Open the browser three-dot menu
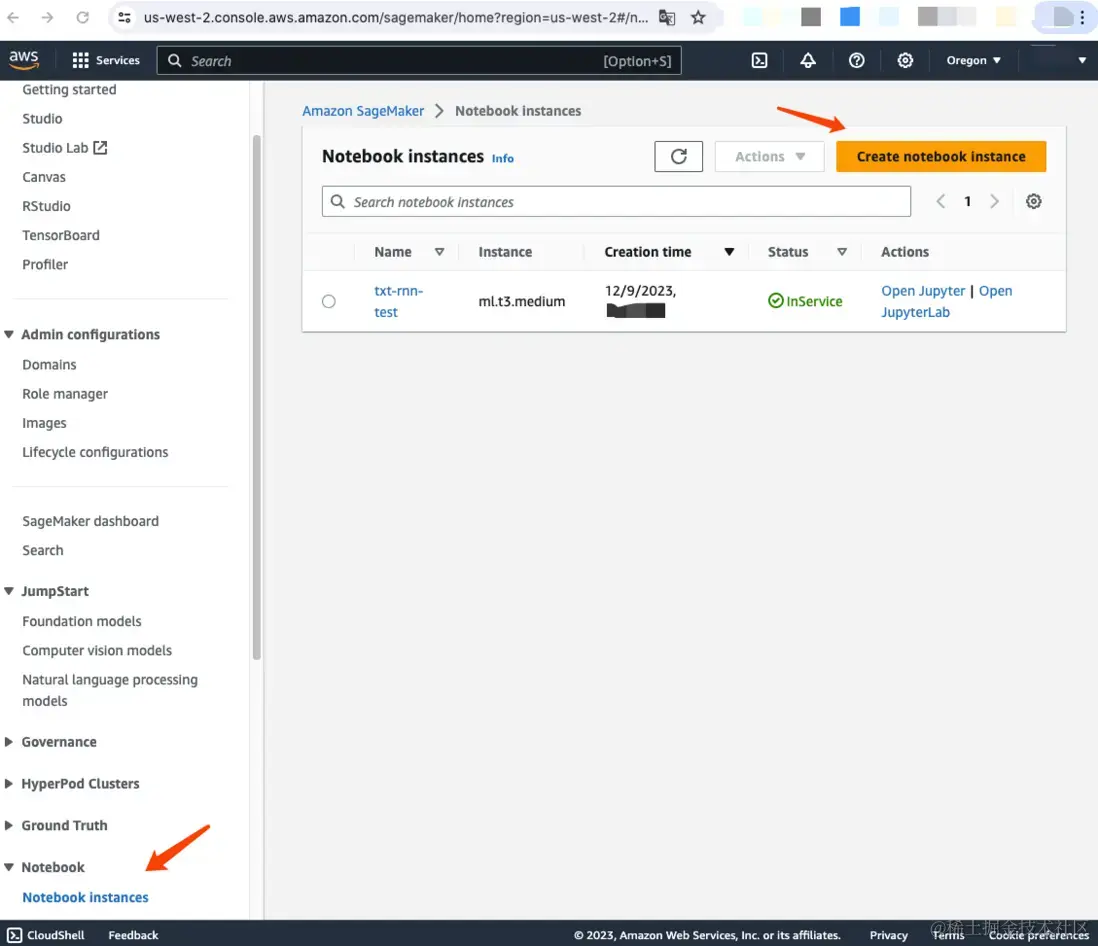Image resolution: width=1098 pixels, height=946 pixels. coord(1082,18)
